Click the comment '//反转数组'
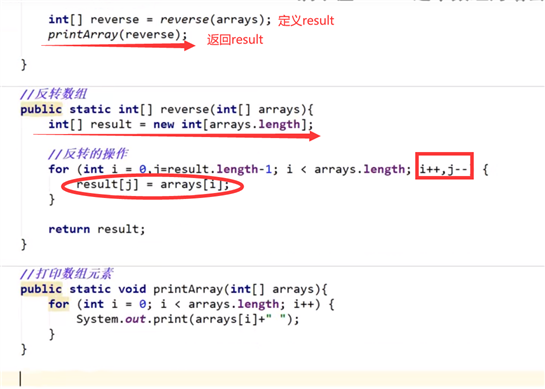 tap(54, 94)
